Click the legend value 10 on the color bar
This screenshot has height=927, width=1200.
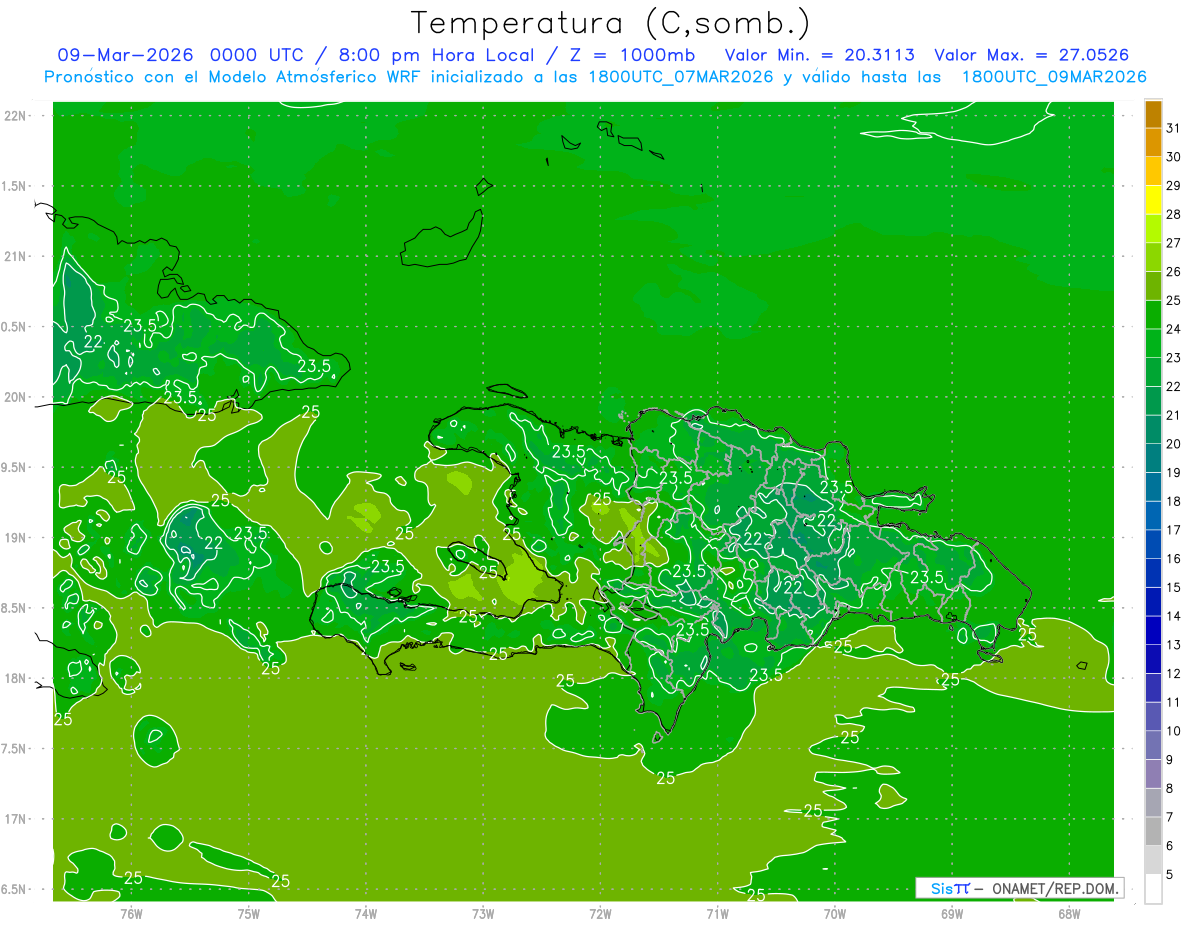[x=1174, y=731]
